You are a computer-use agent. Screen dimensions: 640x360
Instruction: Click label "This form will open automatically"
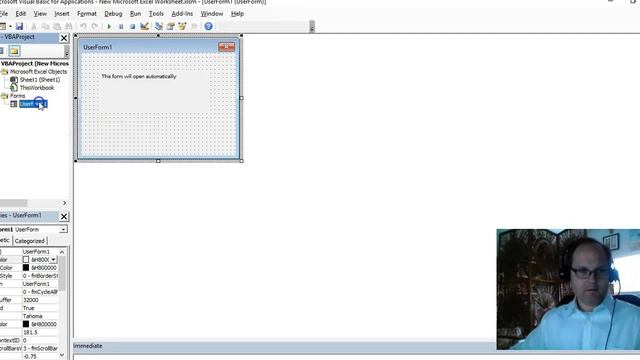click(139, 76)
